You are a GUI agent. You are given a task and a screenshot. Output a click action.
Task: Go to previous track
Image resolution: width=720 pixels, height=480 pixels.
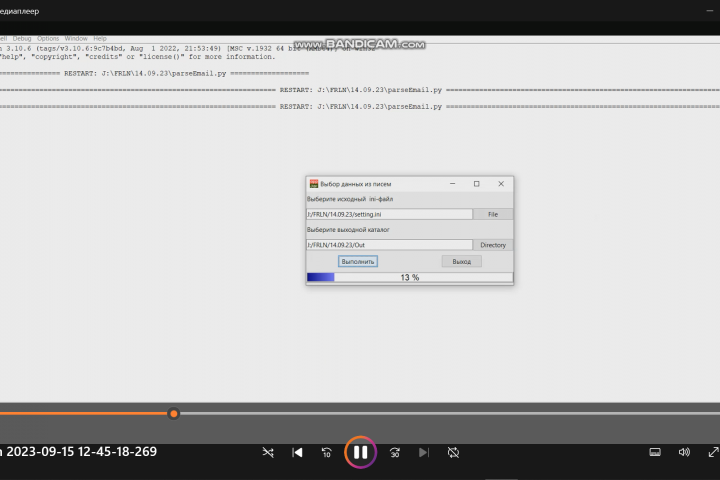click(x=297, y=452)
